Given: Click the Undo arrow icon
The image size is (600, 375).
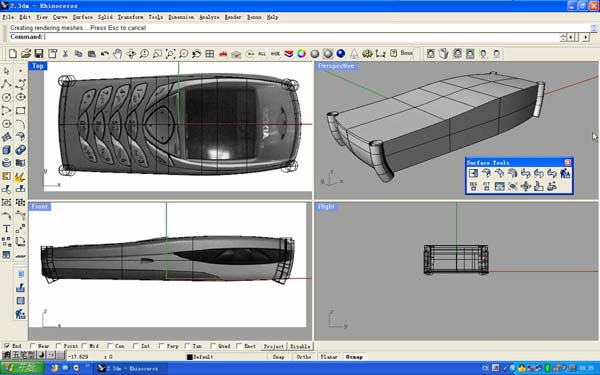Looking at the screenshot, I should pos(104,54).
